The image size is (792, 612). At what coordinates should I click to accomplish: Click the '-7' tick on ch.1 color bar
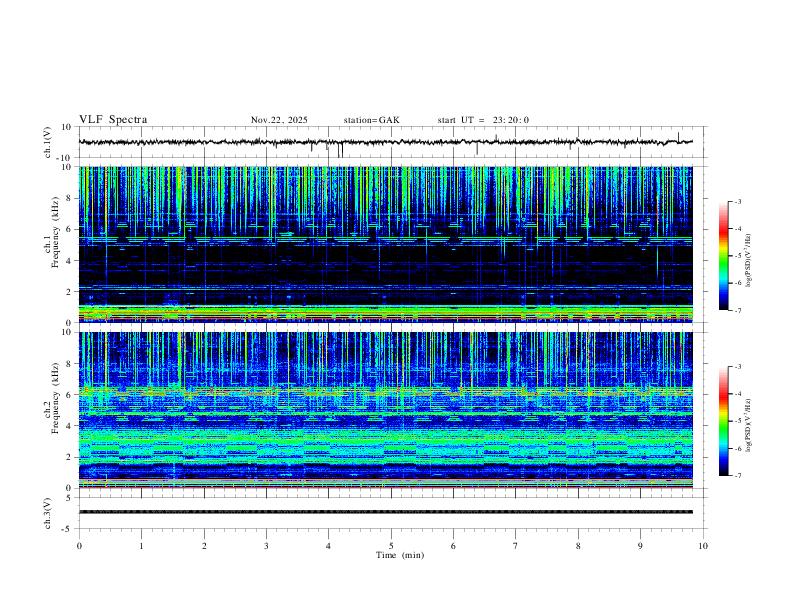click(737, 311)
